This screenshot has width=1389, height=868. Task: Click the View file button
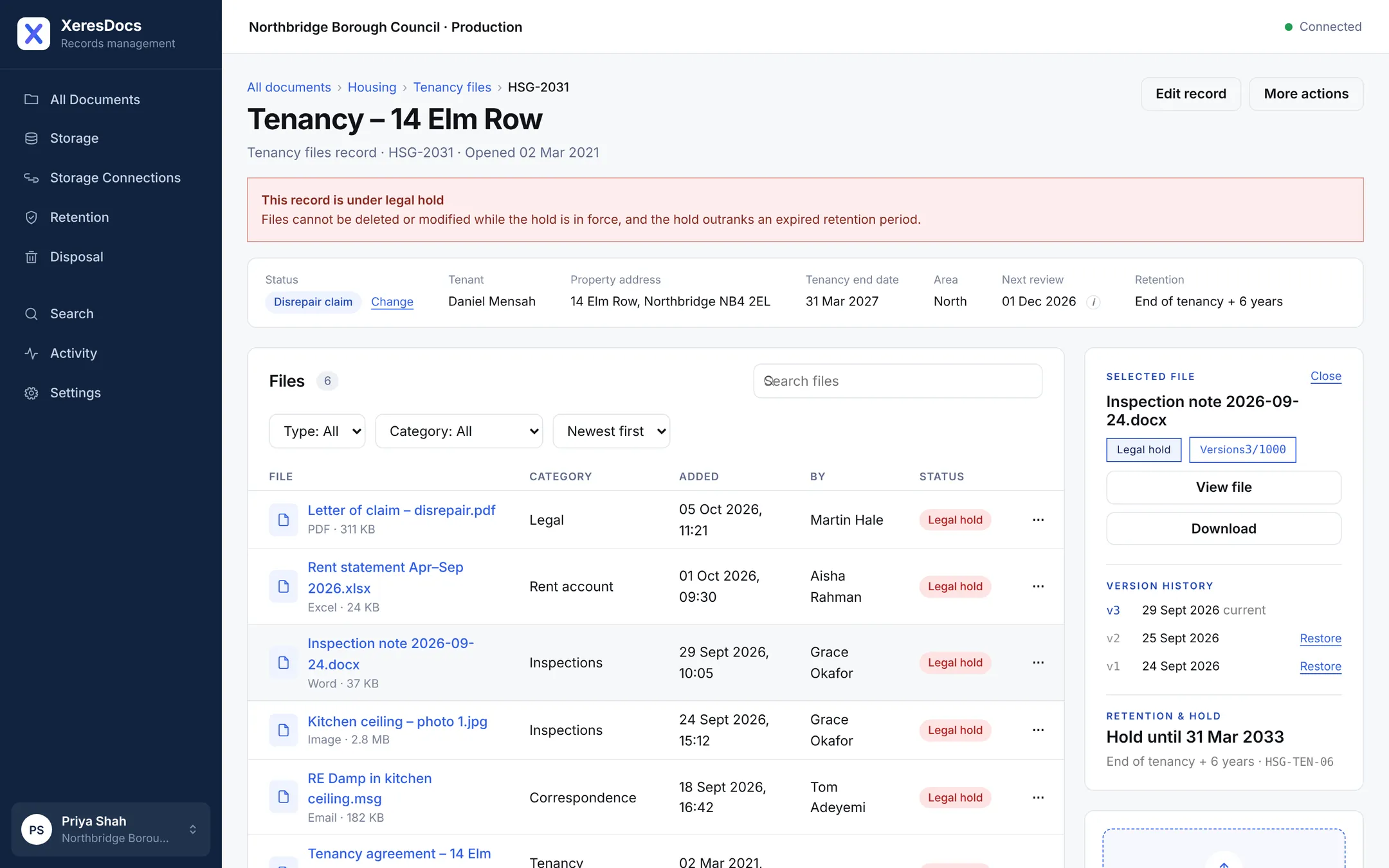[1224, 487]
